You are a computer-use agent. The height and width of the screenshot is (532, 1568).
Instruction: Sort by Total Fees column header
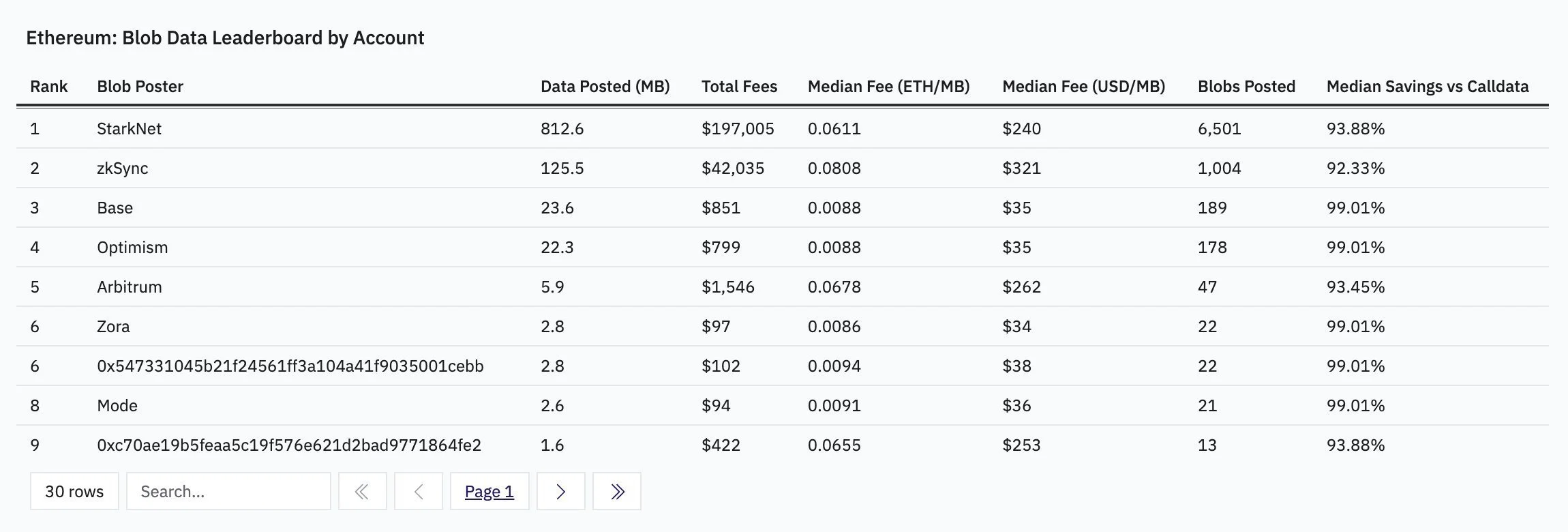point(739,87)
